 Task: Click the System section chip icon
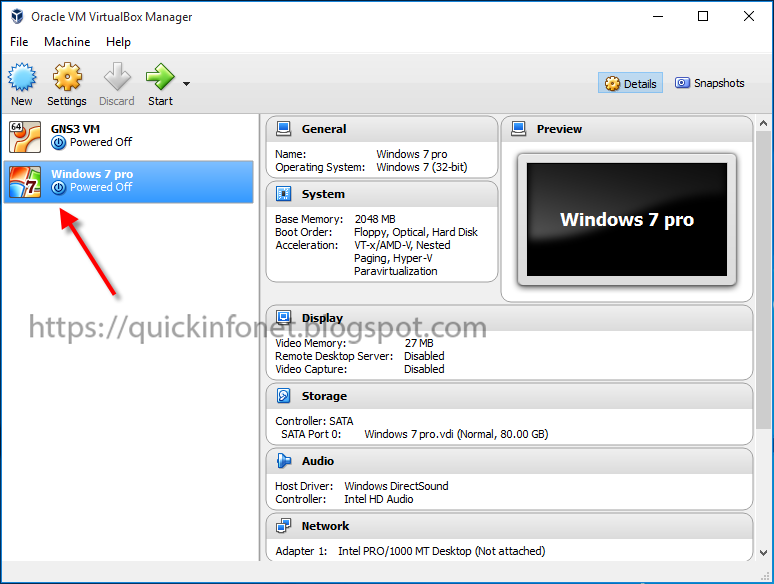[284, 194]
